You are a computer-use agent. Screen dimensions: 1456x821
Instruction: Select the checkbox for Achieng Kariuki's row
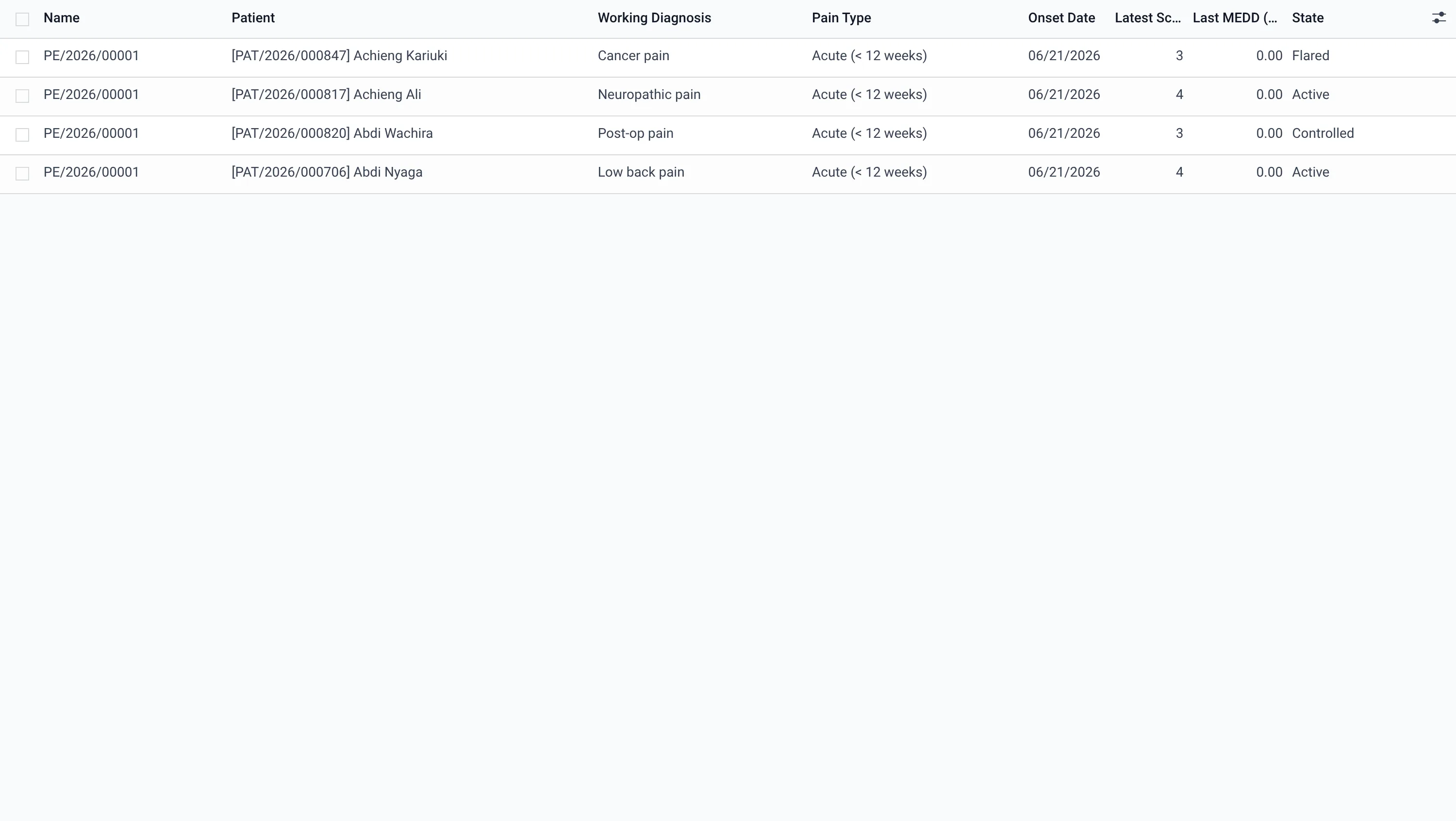(x=22, y=57)
